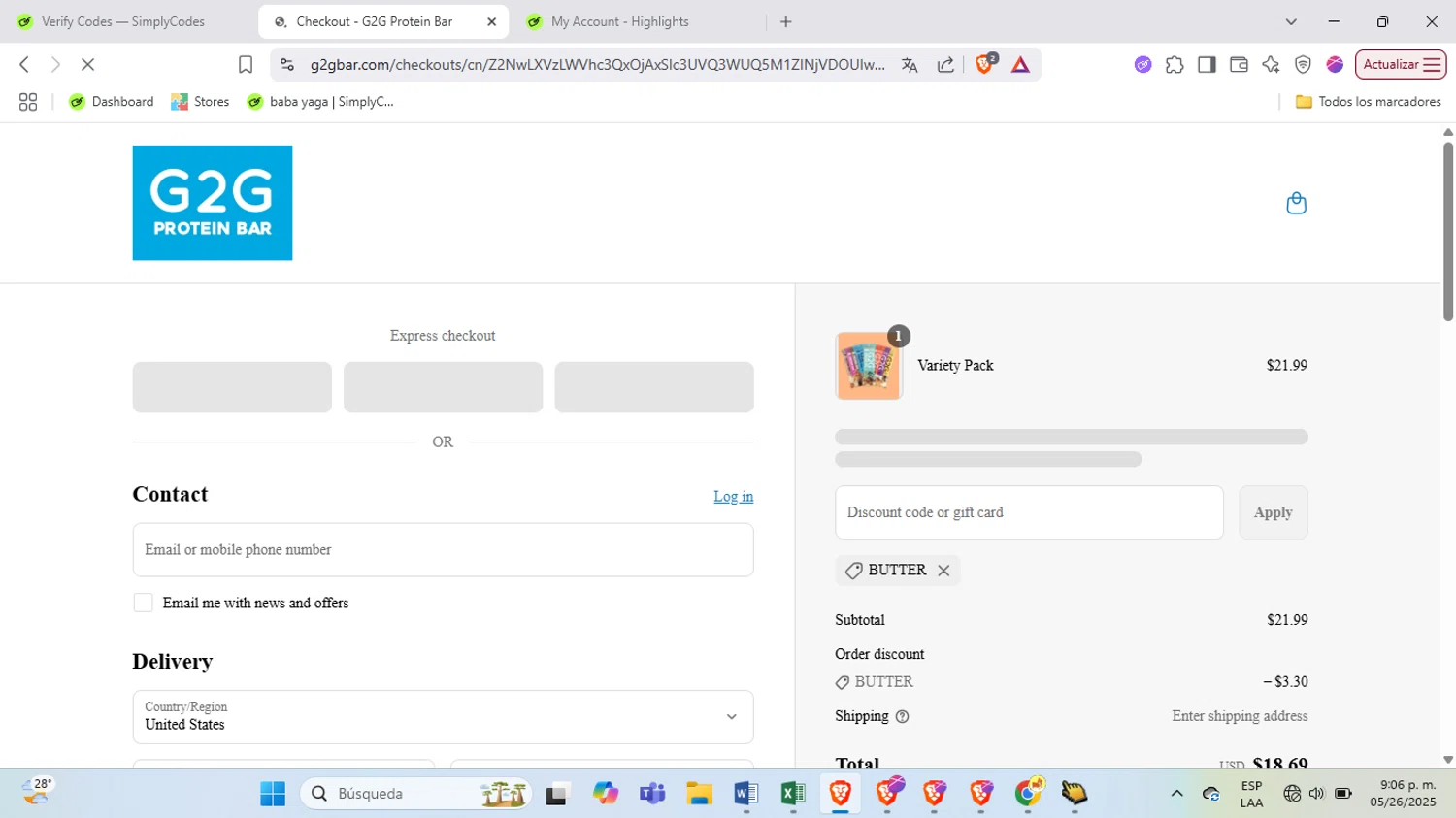The image size is (1456, 818).
Task: Open Google Chrome from taskbar
Action: 1028,794
